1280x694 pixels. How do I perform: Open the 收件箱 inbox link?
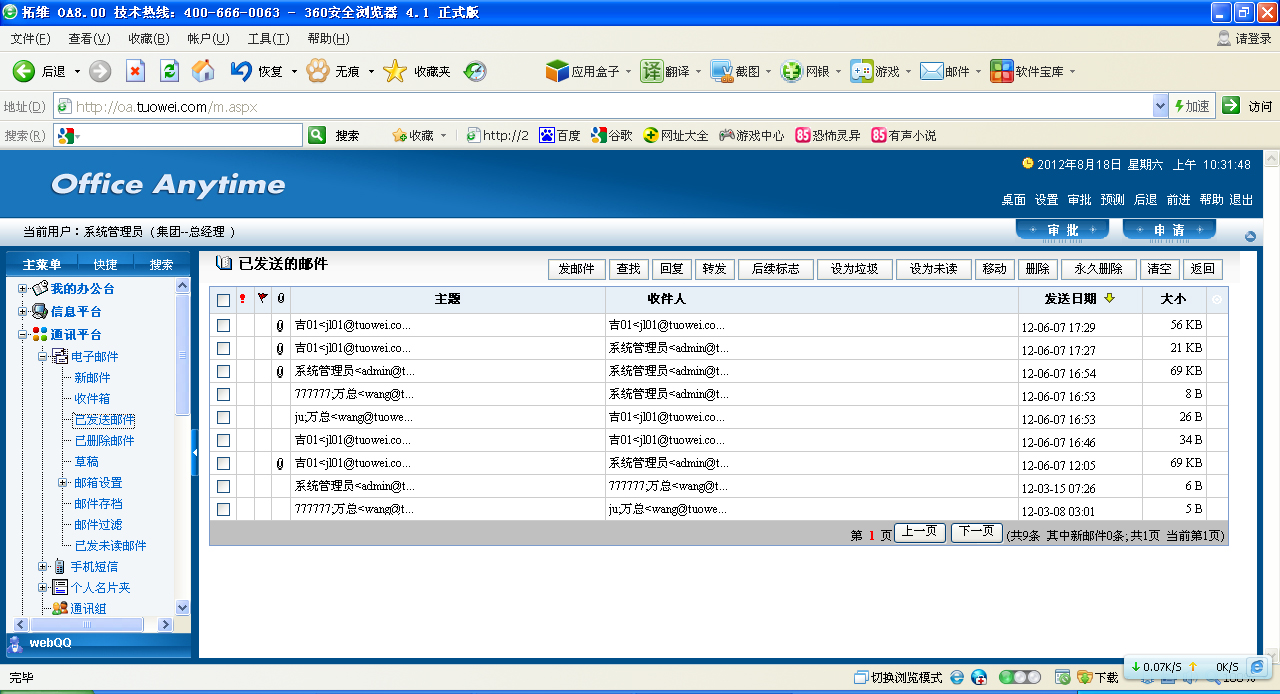coord(92,399)
